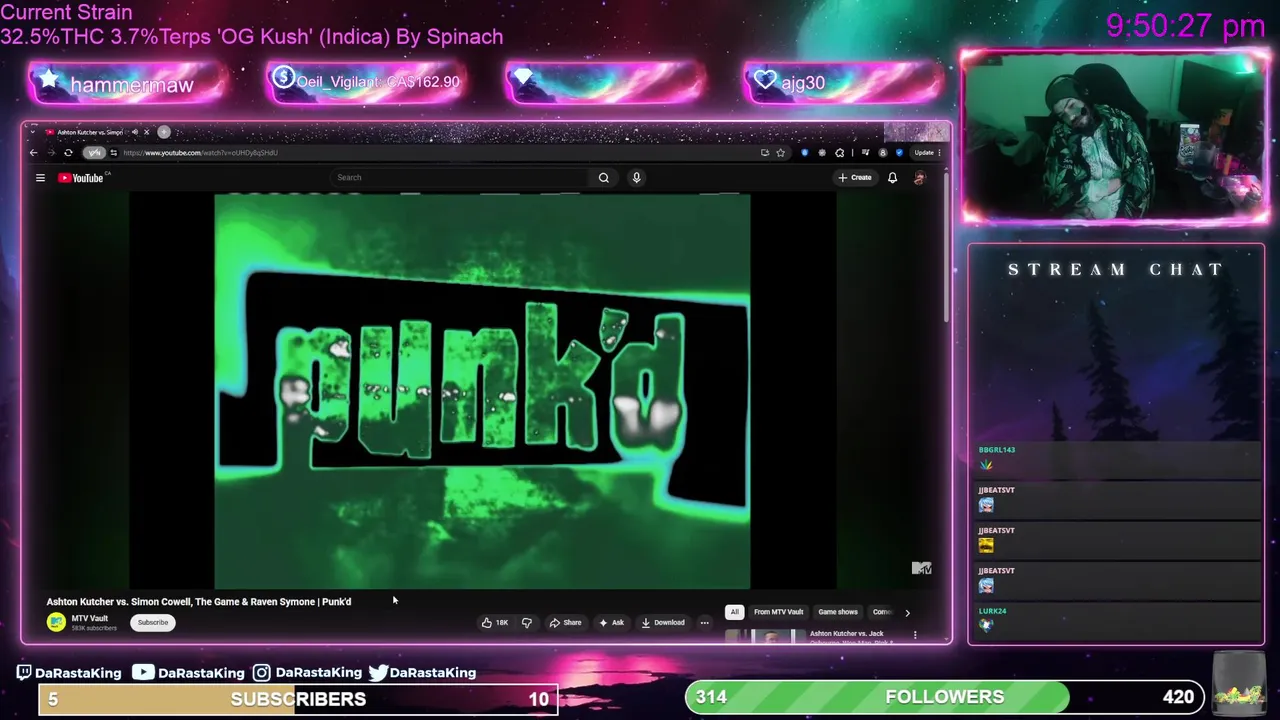The width and height of the screenshot is (1280, 720).
Task: Click the followers goal progress bar
Action: 945,697
